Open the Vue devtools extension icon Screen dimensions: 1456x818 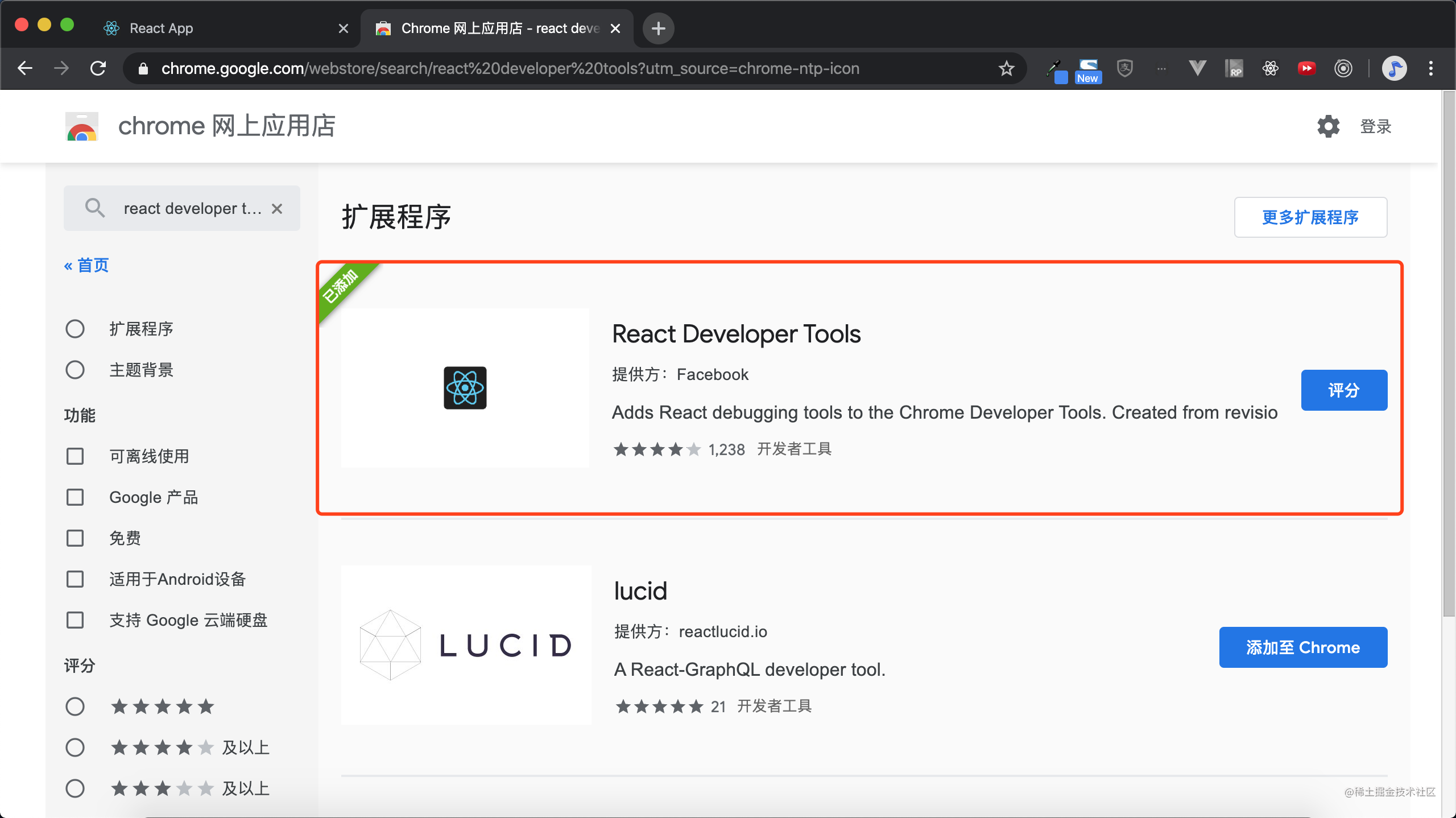(1197, 68)
